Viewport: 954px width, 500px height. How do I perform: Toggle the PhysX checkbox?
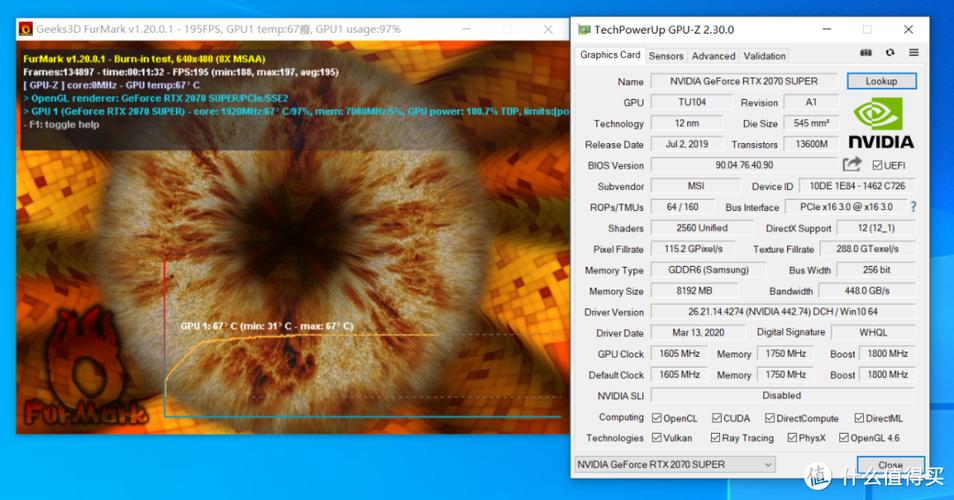[x=792, y=437]
